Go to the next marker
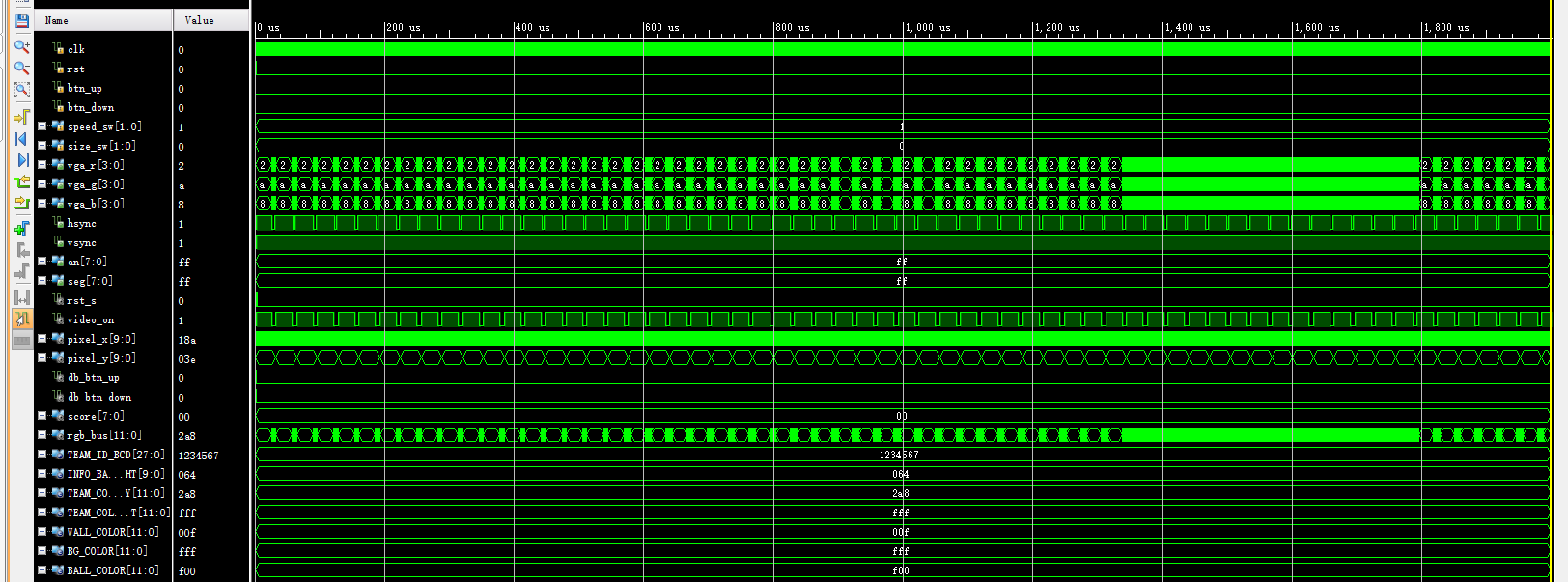1568x582 pixels. (x=21, y=272)
